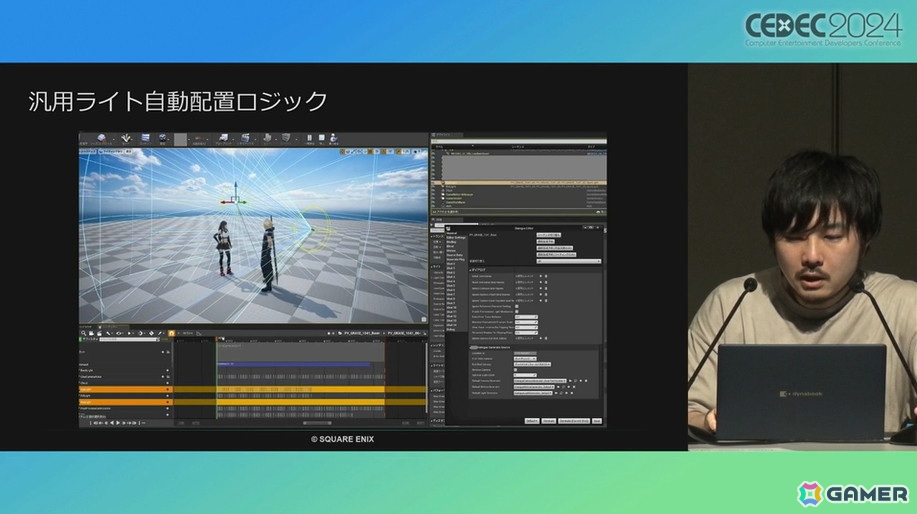Click the Generate button in dialog
This screenshot has height=514, width=917.
click(549, 421)
